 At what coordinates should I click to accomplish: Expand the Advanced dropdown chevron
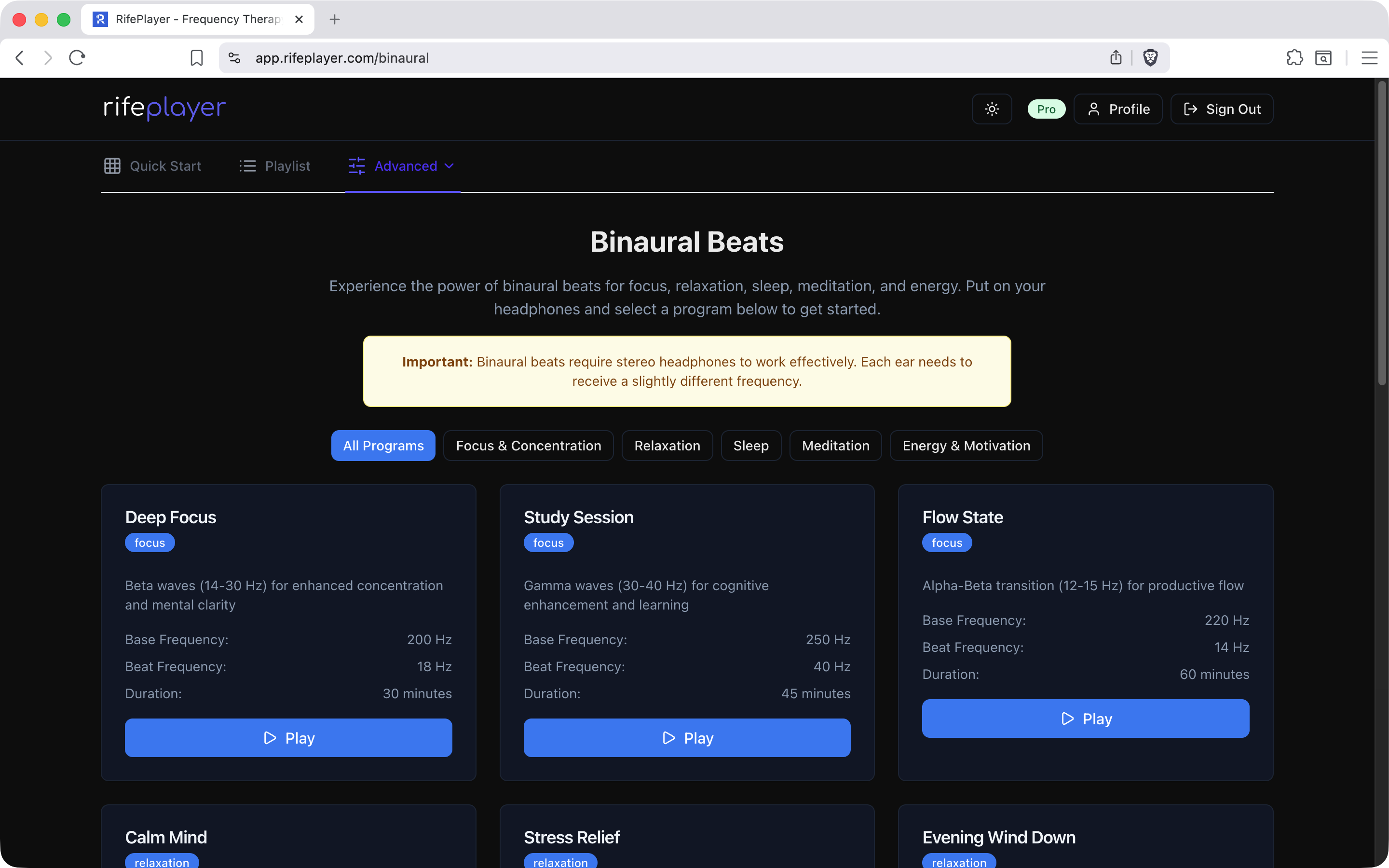pyautogui.click(x=449, y=166)
